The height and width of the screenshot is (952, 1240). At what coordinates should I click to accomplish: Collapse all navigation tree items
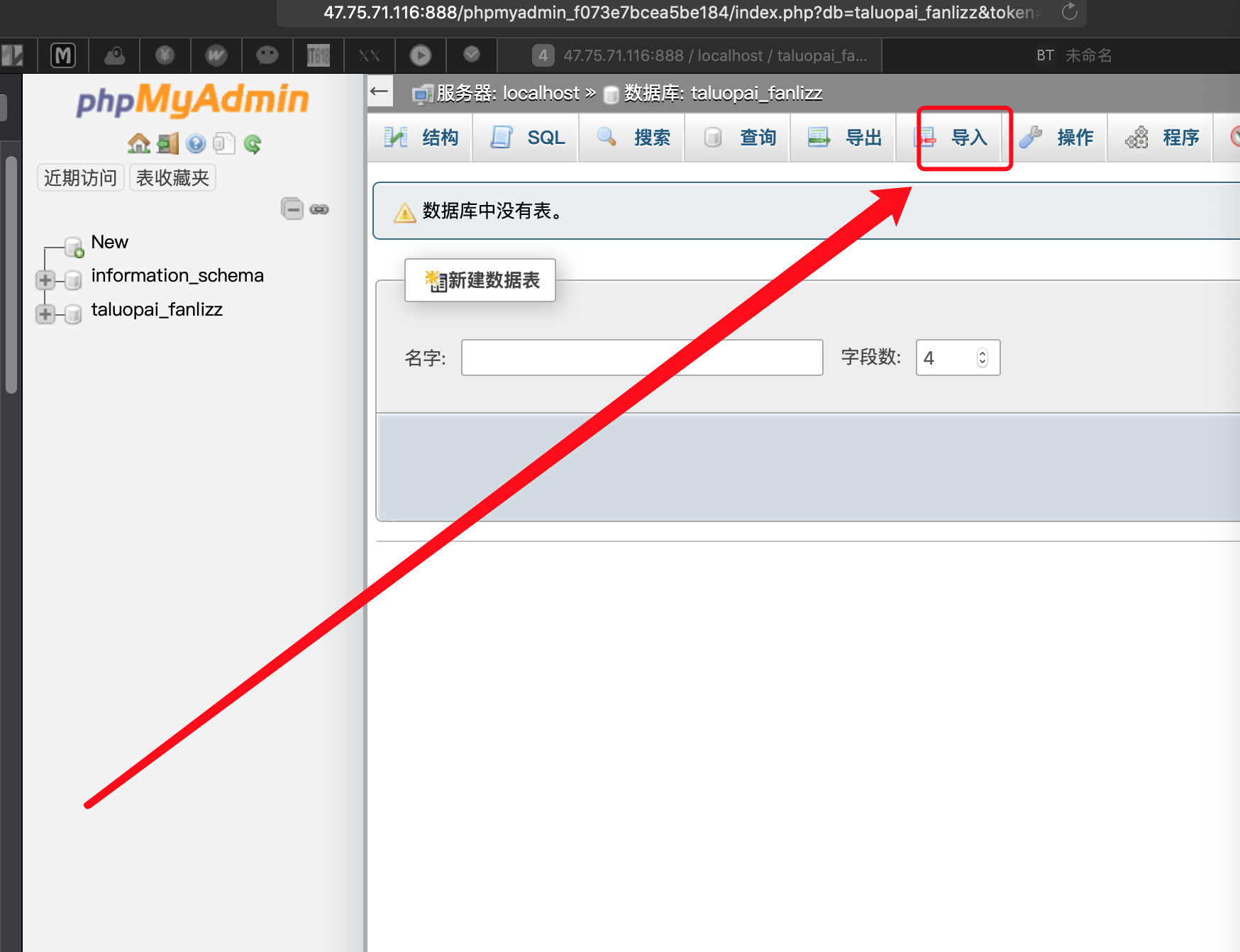pyautogui.click(x=292, y=209)
